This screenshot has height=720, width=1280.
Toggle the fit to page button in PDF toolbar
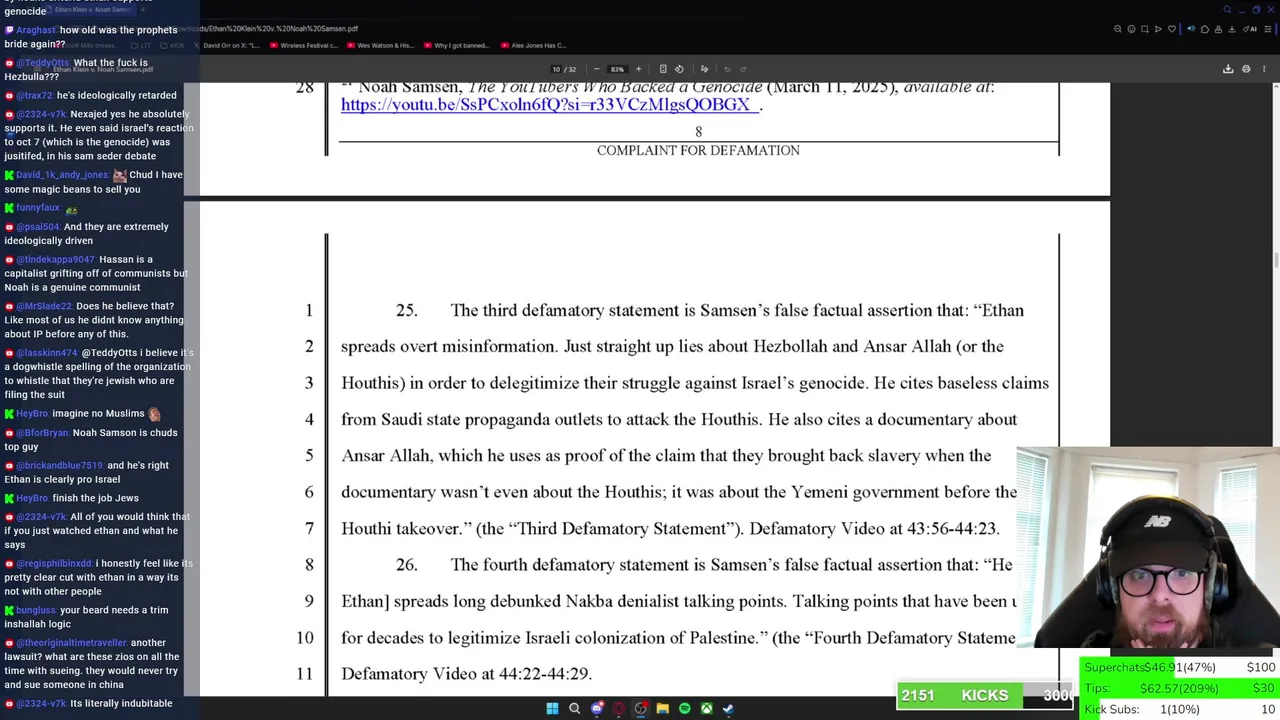(x=663, y=69)
